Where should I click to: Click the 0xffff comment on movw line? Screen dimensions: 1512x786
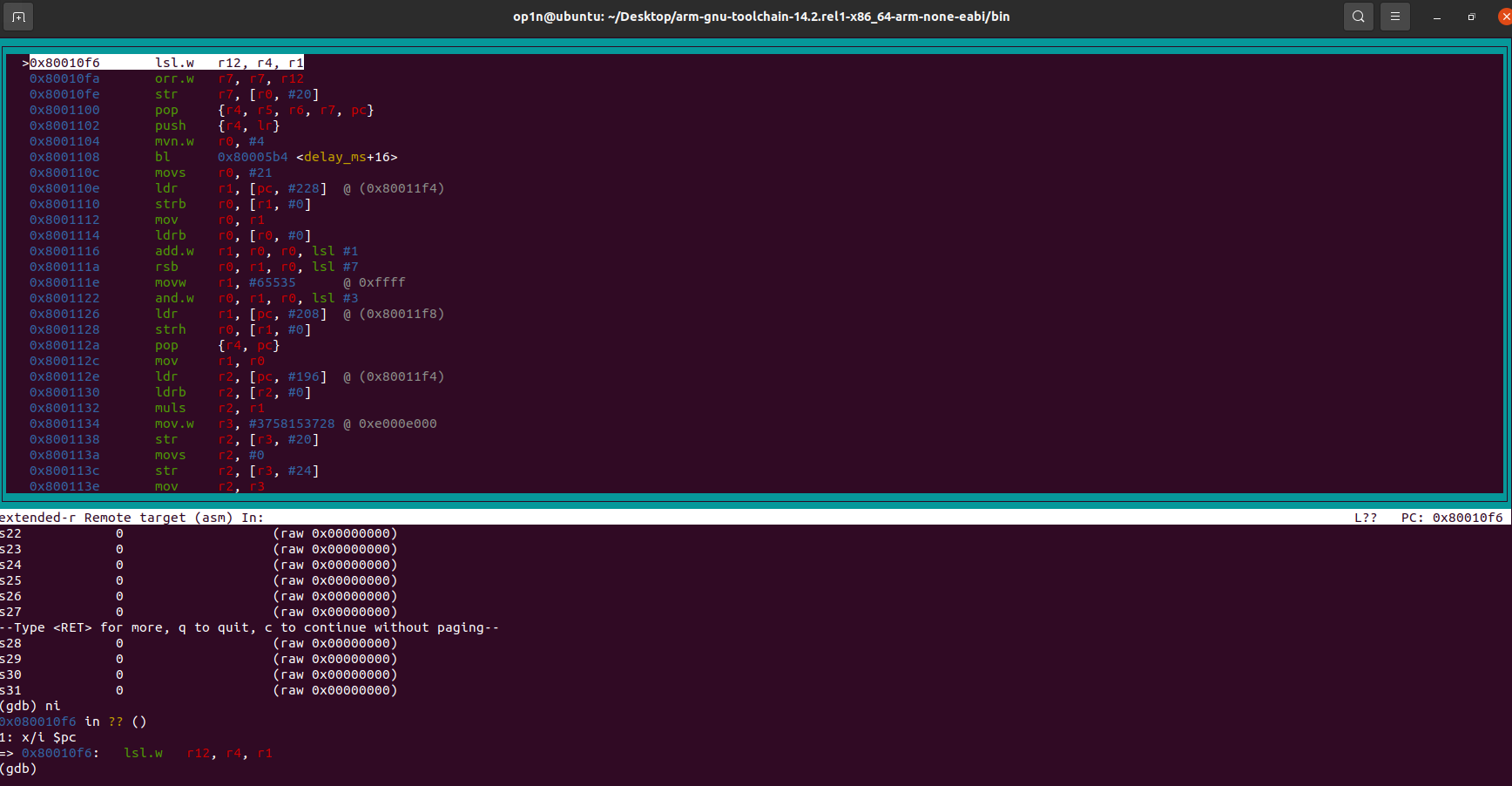point(381,282)
